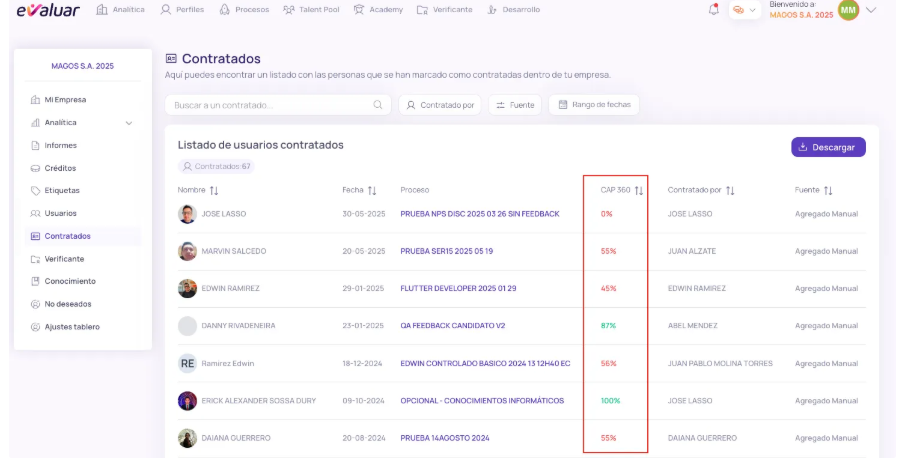Open the user account dropdown chevron
Viewport: 905px width, 471px height.
point(871,10)
